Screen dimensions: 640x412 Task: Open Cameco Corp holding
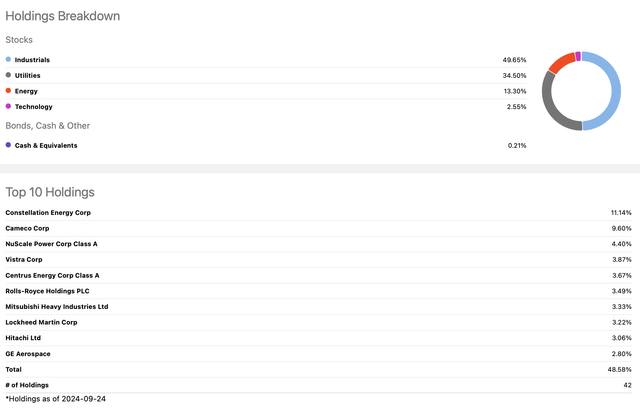pos(27,228)
